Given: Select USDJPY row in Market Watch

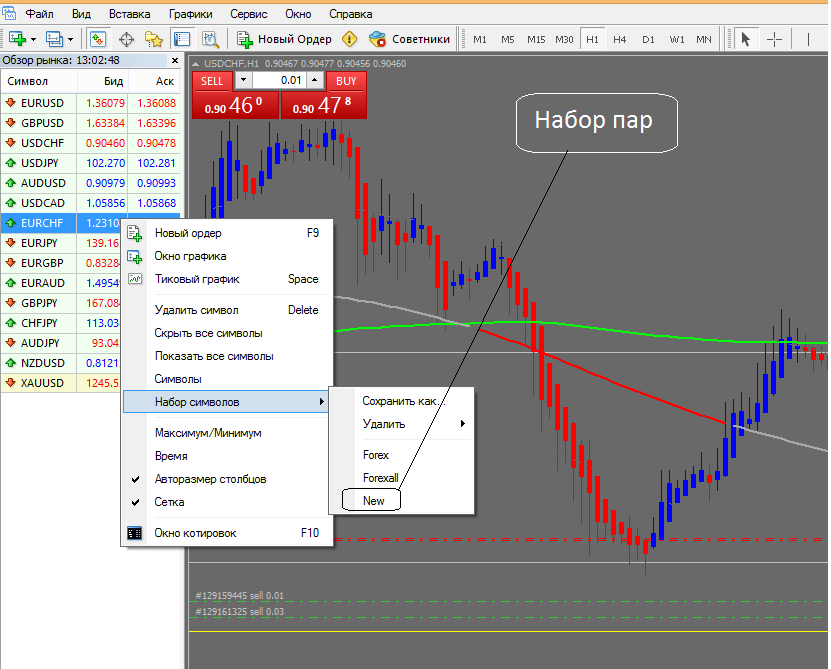Looking at the screenshot, I should pyautogui.click(x=91, y=163).
